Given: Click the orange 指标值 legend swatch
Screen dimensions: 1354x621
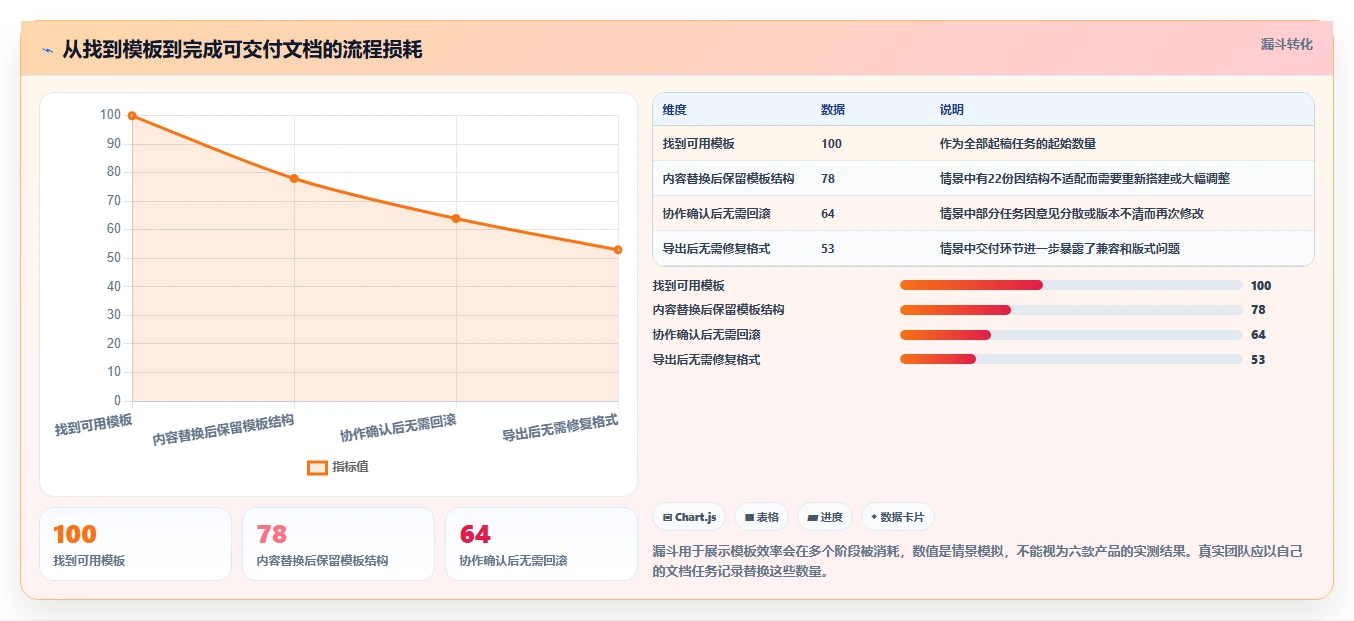Looking at the screenshot, I should click(317, 467).
